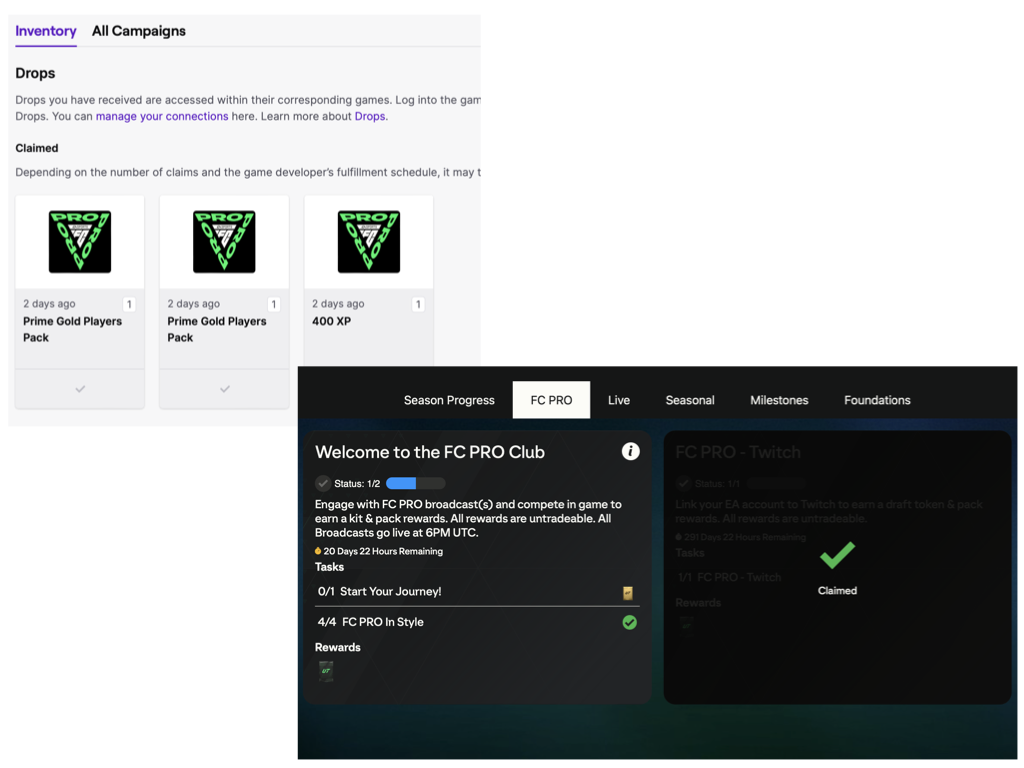The image size is (1024, 768).
Task: Click the Welcome to the FC PRO Club title
Action: click(x=430, y=452)
